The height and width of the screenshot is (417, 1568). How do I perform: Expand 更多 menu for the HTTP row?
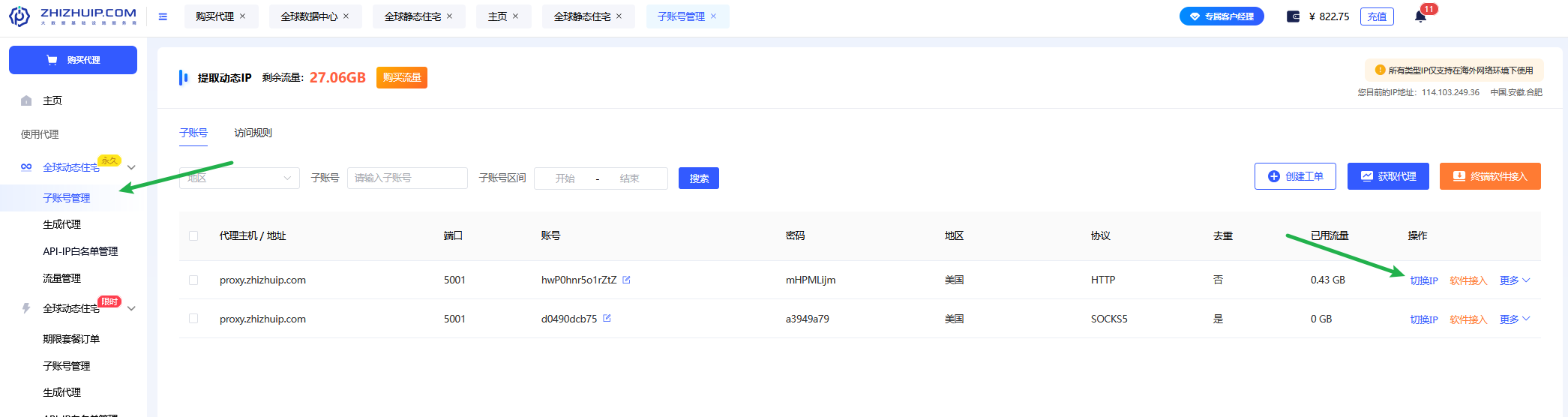click(x=1514, y=280)
